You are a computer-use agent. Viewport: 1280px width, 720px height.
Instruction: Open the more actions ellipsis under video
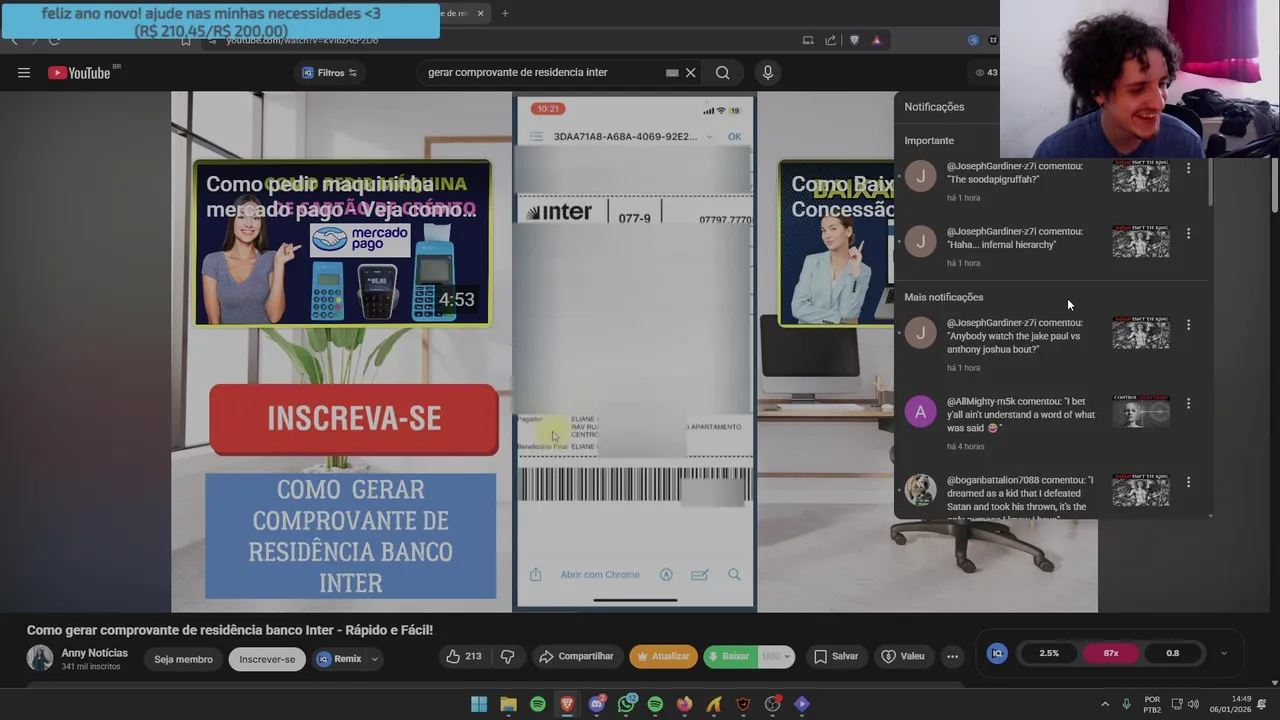952,657
